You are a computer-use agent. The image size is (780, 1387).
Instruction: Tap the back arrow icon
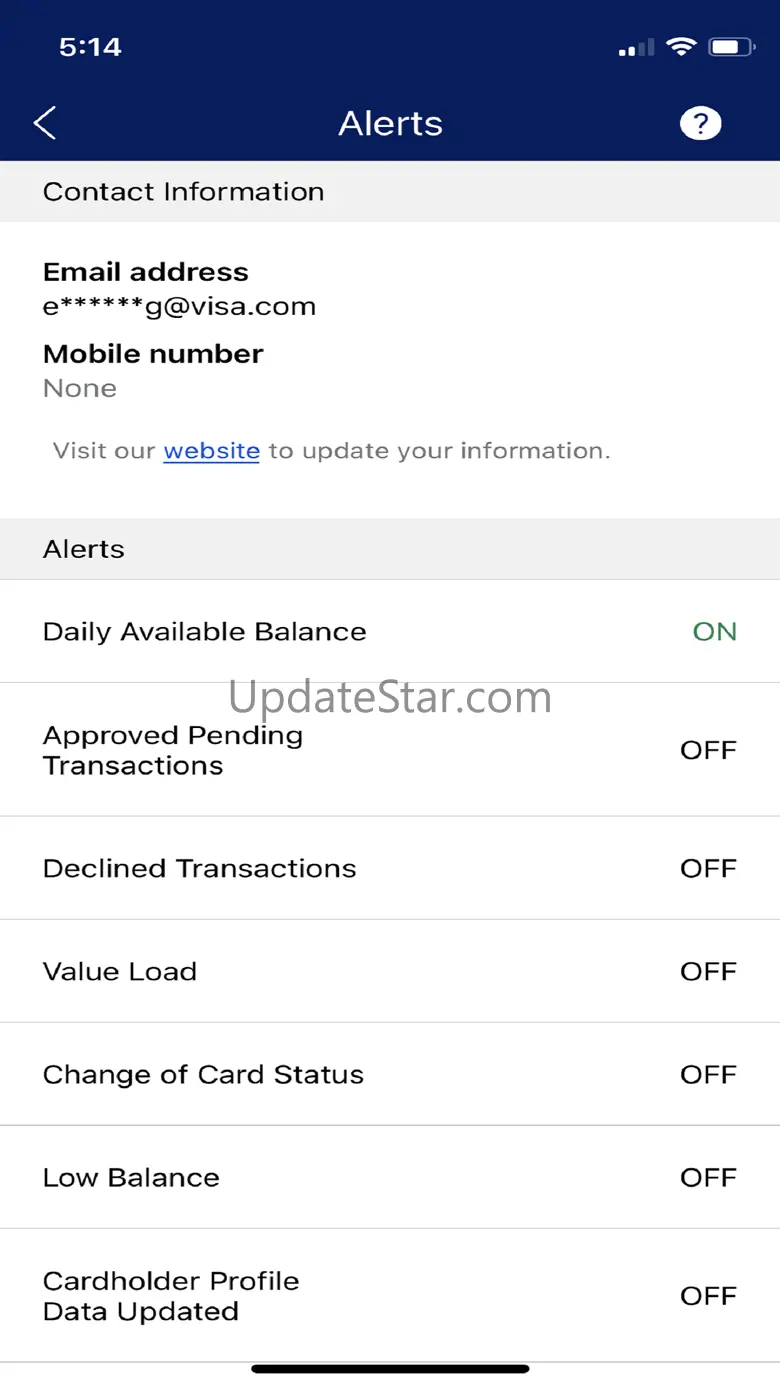coord(45,123)
